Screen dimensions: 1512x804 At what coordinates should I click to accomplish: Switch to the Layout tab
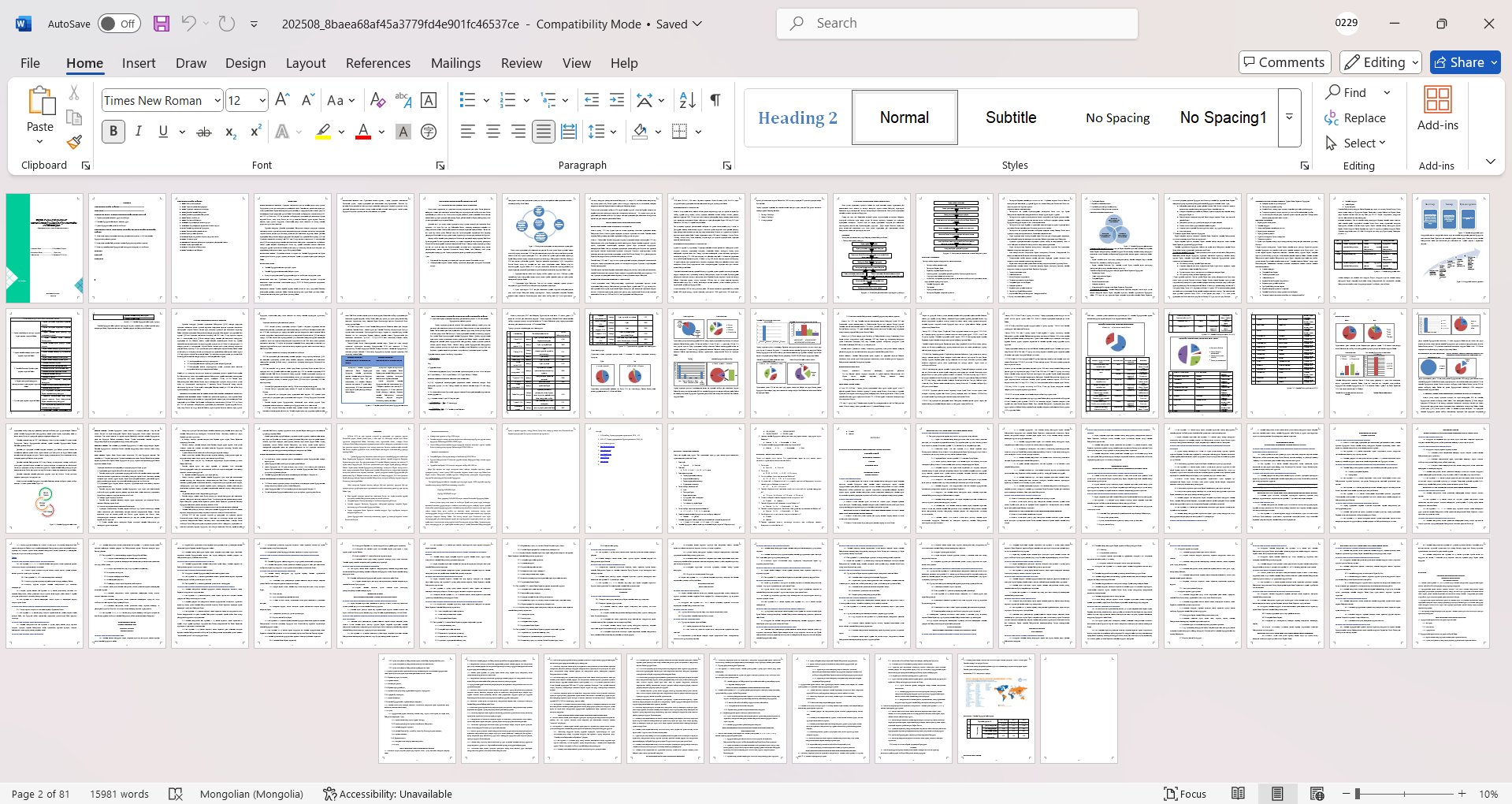click(x=306, y=63)
